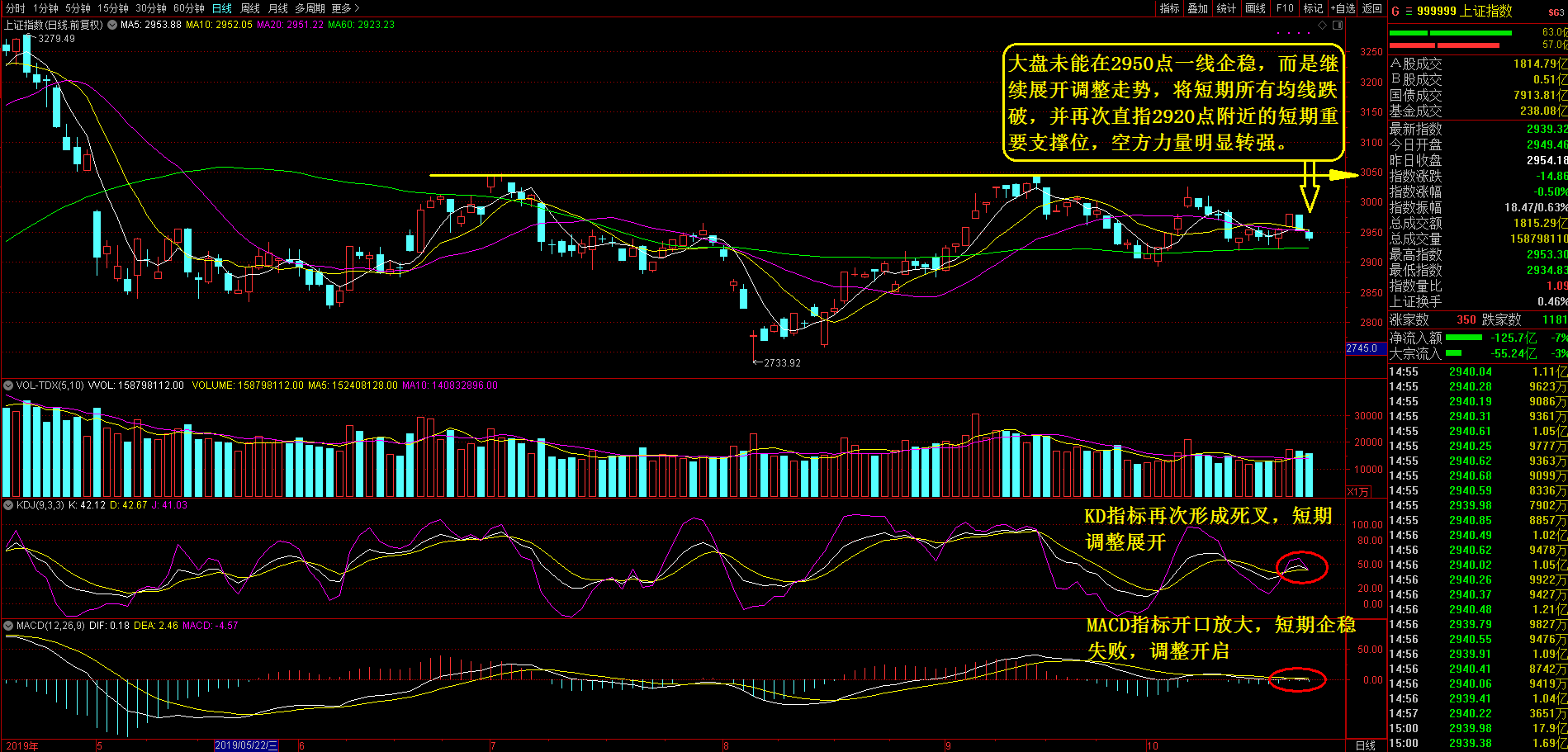Switch to 月线 monthly chart
This screenshot has width=1568, height=752.
pos(278,8)
